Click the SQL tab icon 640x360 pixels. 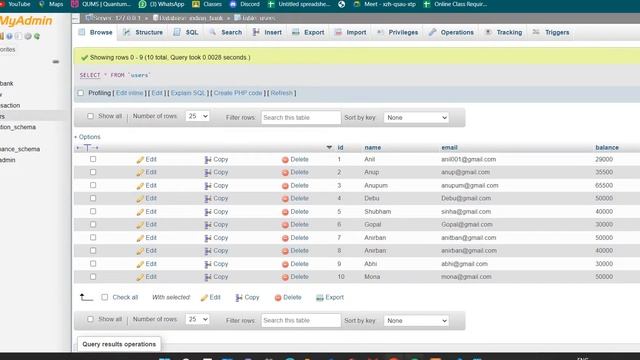(x=177, y=32)
